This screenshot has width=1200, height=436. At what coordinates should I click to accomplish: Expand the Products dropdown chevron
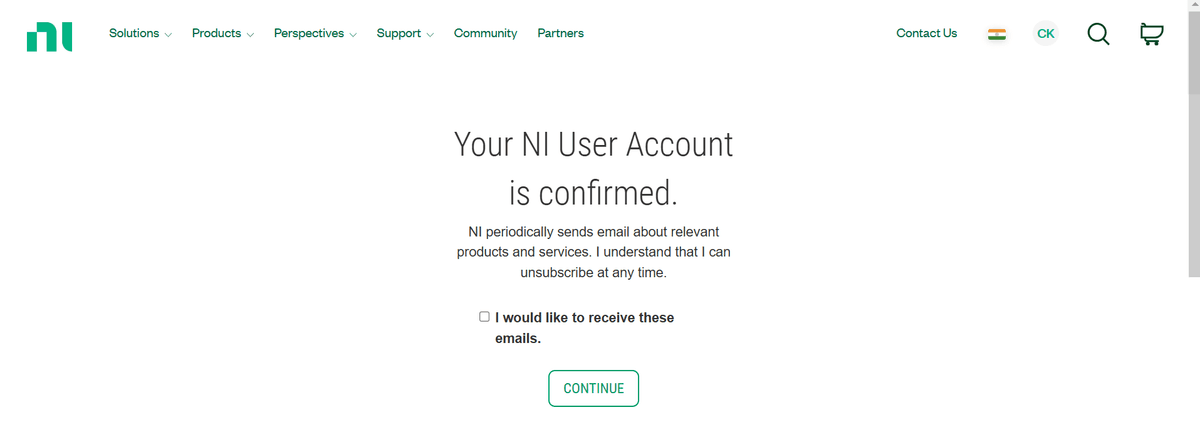[250, 35]
